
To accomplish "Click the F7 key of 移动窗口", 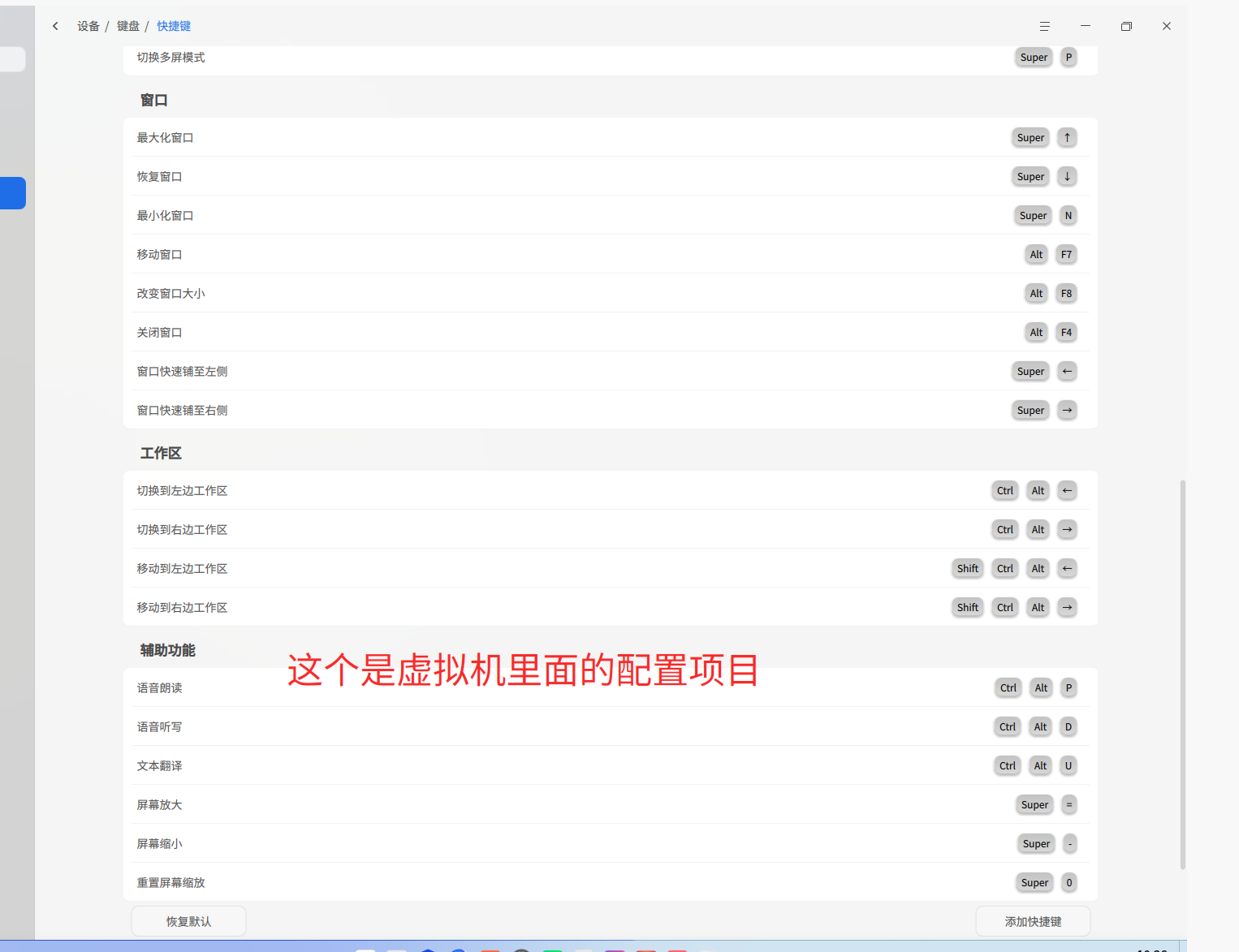I will [1066, 254].
